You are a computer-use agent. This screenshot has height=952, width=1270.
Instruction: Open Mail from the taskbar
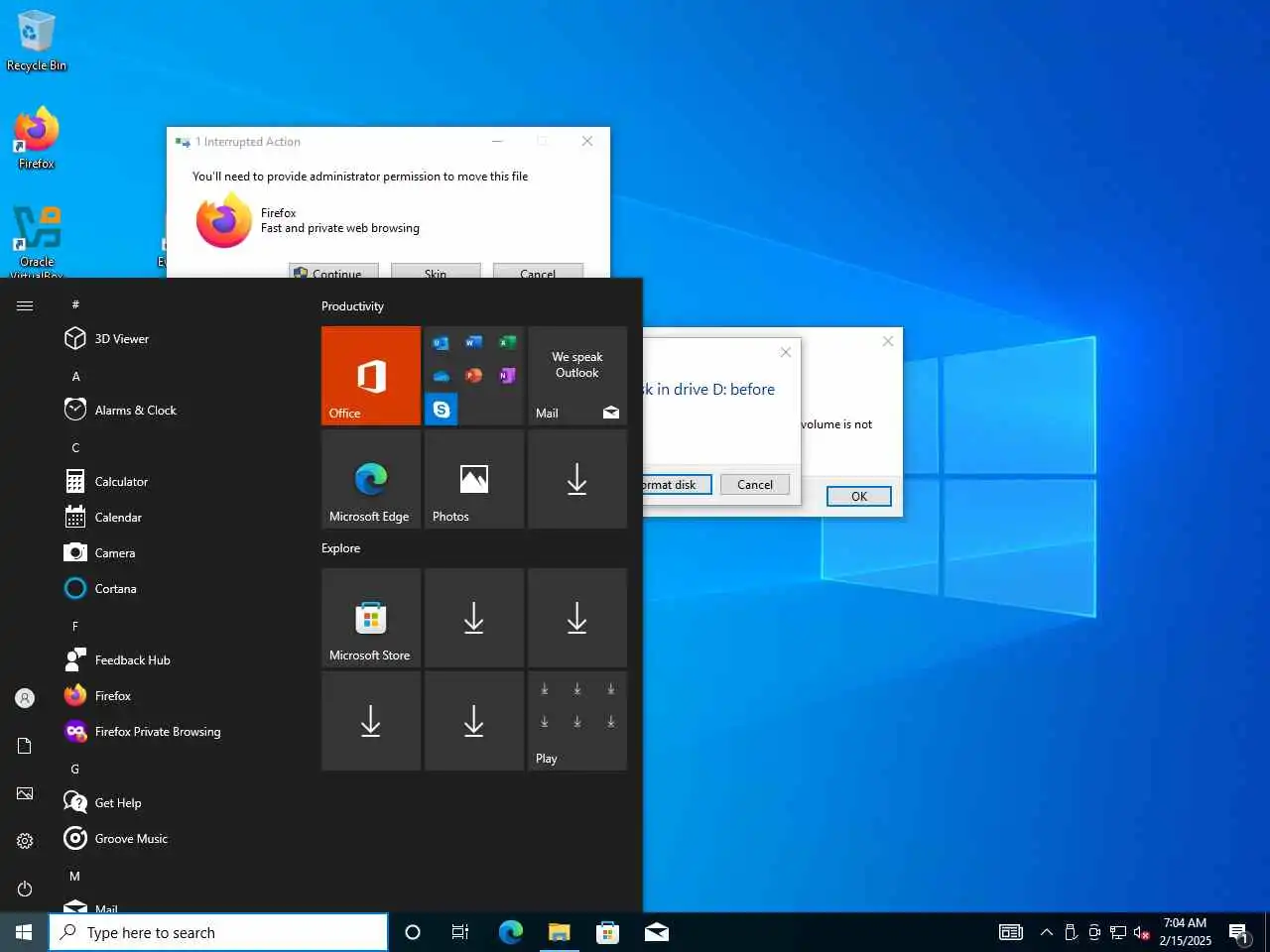656,932
